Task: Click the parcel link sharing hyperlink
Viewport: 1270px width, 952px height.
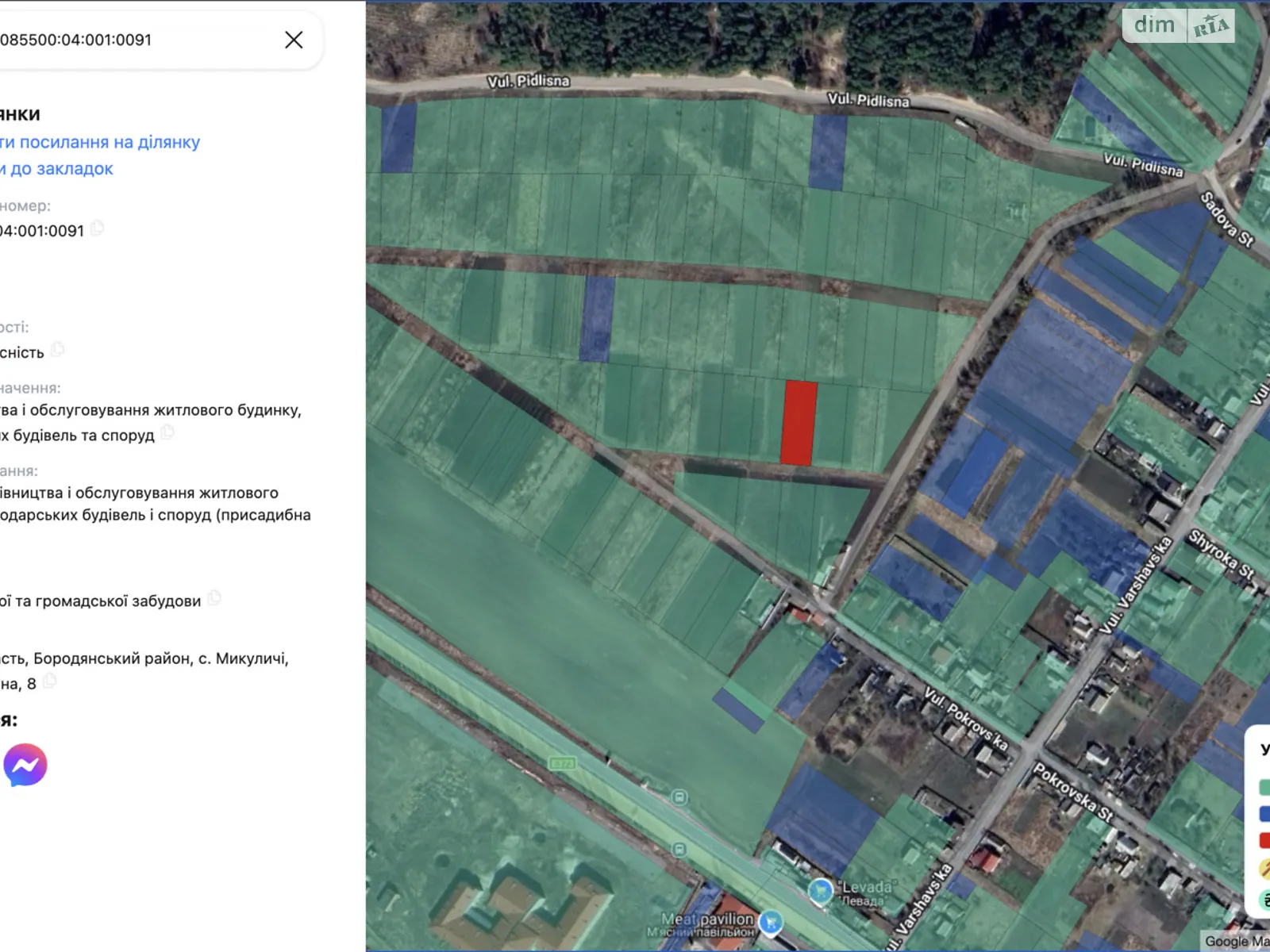Action: [x=99, y=142]
